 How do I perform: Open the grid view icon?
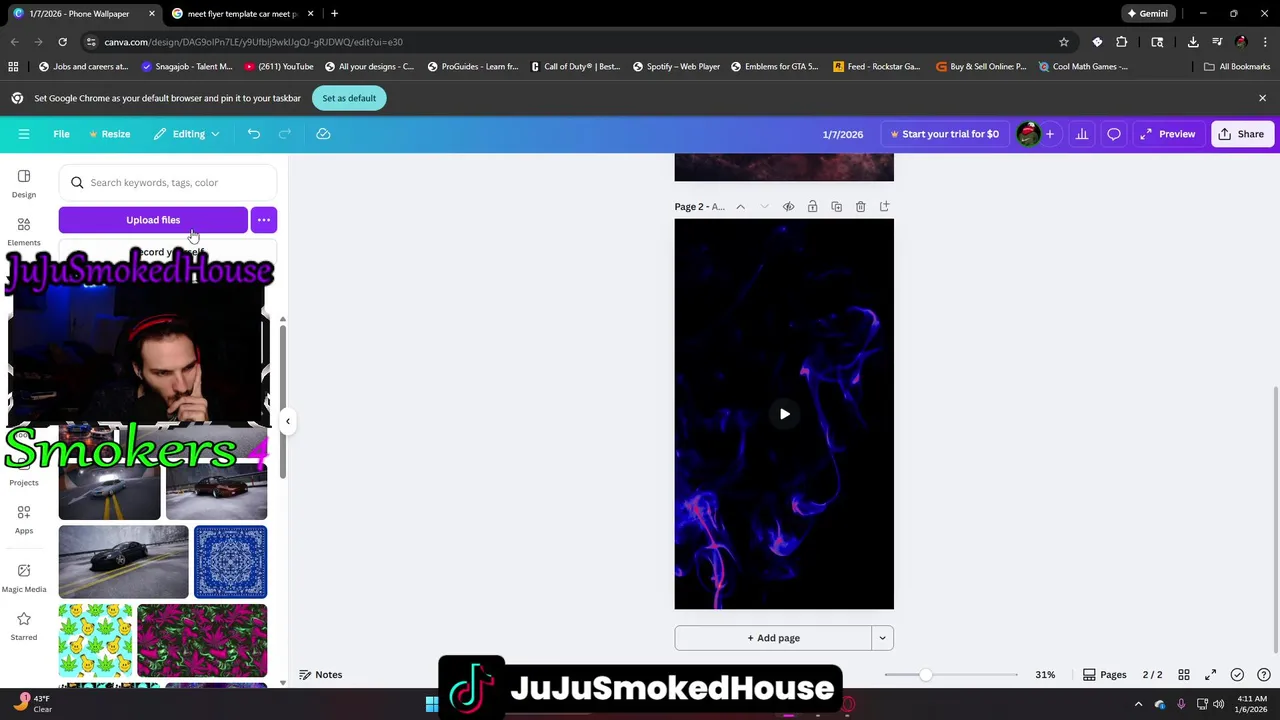coord(1184,675)
